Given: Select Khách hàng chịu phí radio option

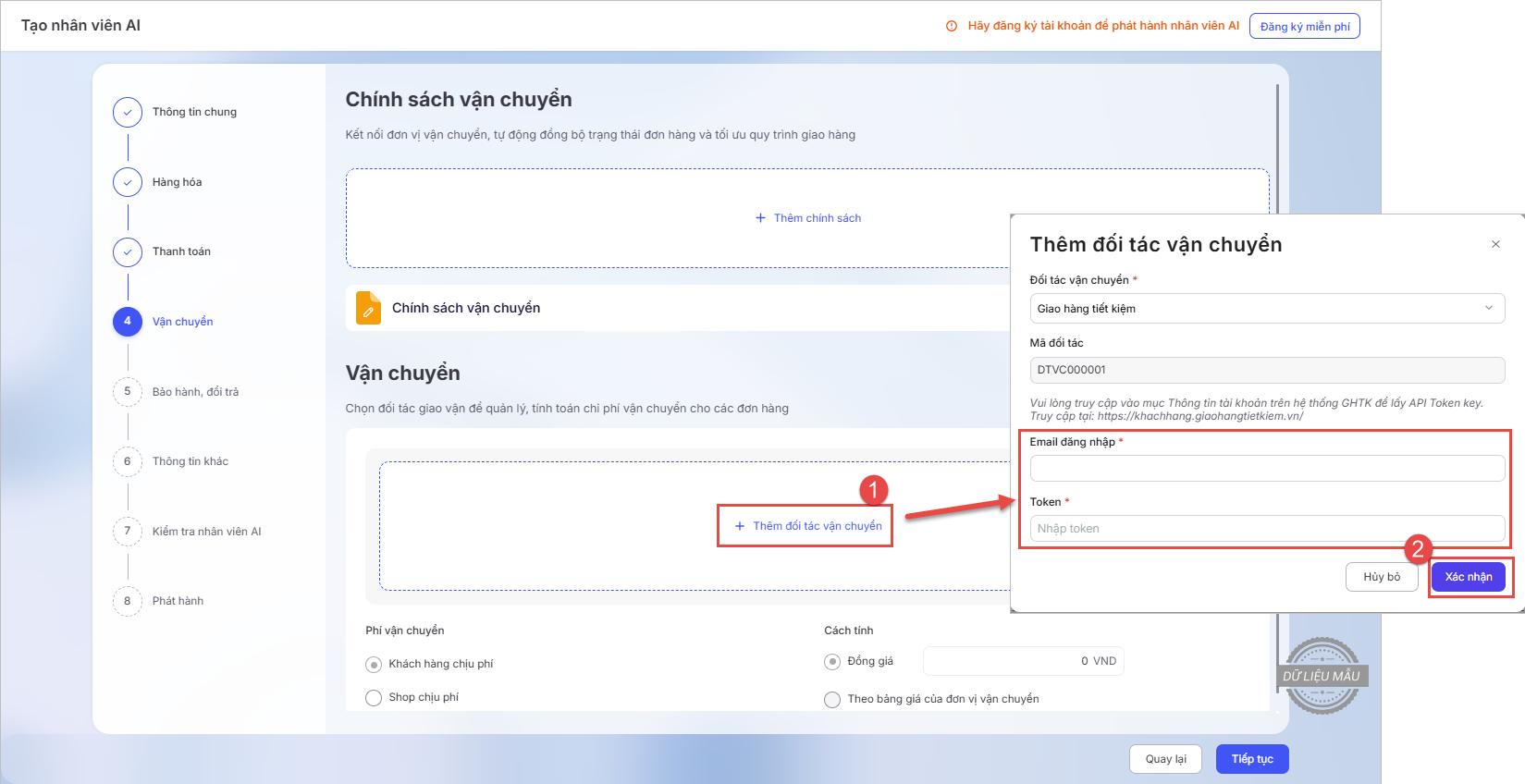Looking at the screenshot, I should tap(374, 665).
